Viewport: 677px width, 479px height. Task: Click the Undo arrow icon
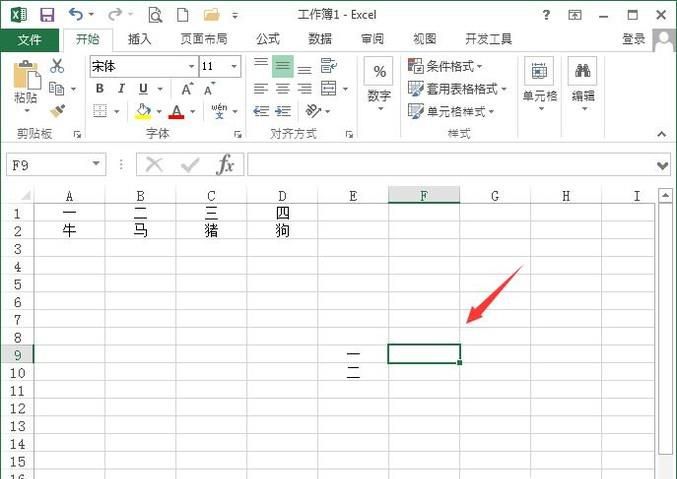click(x=76, y=15)
